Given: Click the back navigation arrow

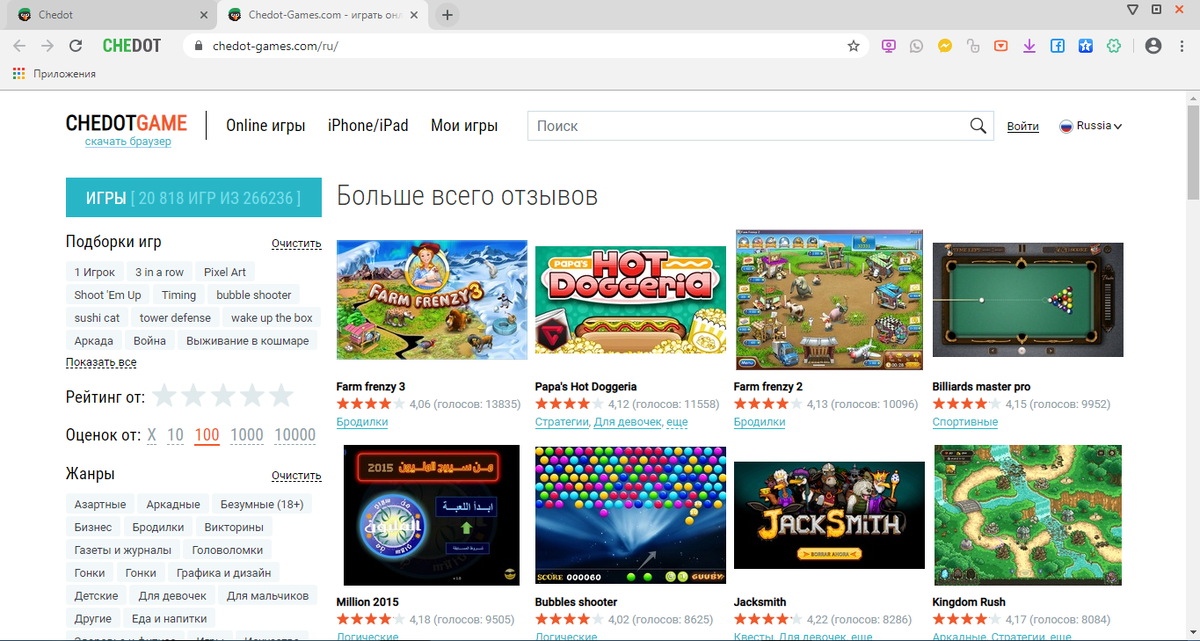Looking at the screenshot, I should point(20,46).
